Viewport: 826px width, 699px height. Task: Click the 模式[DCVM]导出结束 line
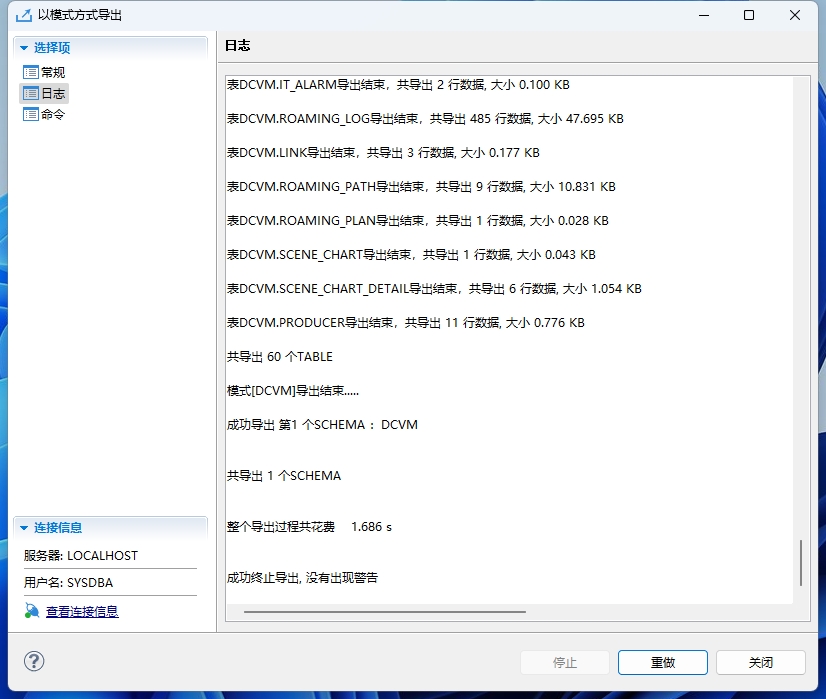coord(293,391)
